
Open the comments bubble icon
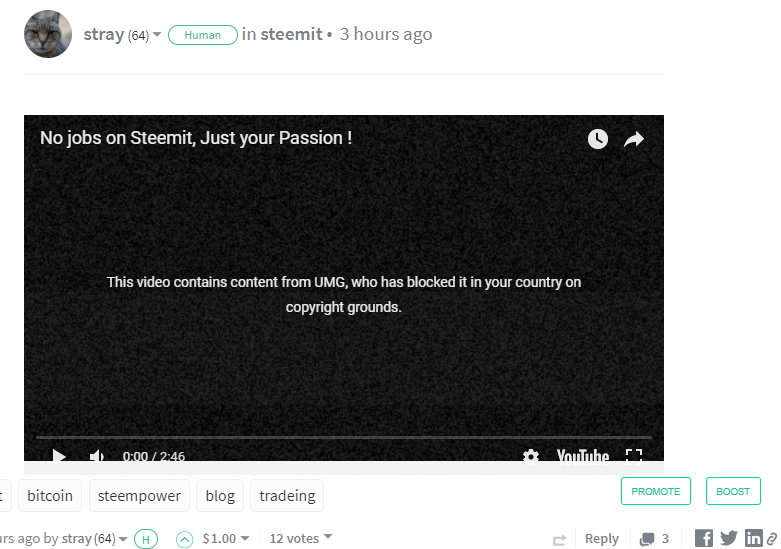pyautogui.click(x=647, y=539)
